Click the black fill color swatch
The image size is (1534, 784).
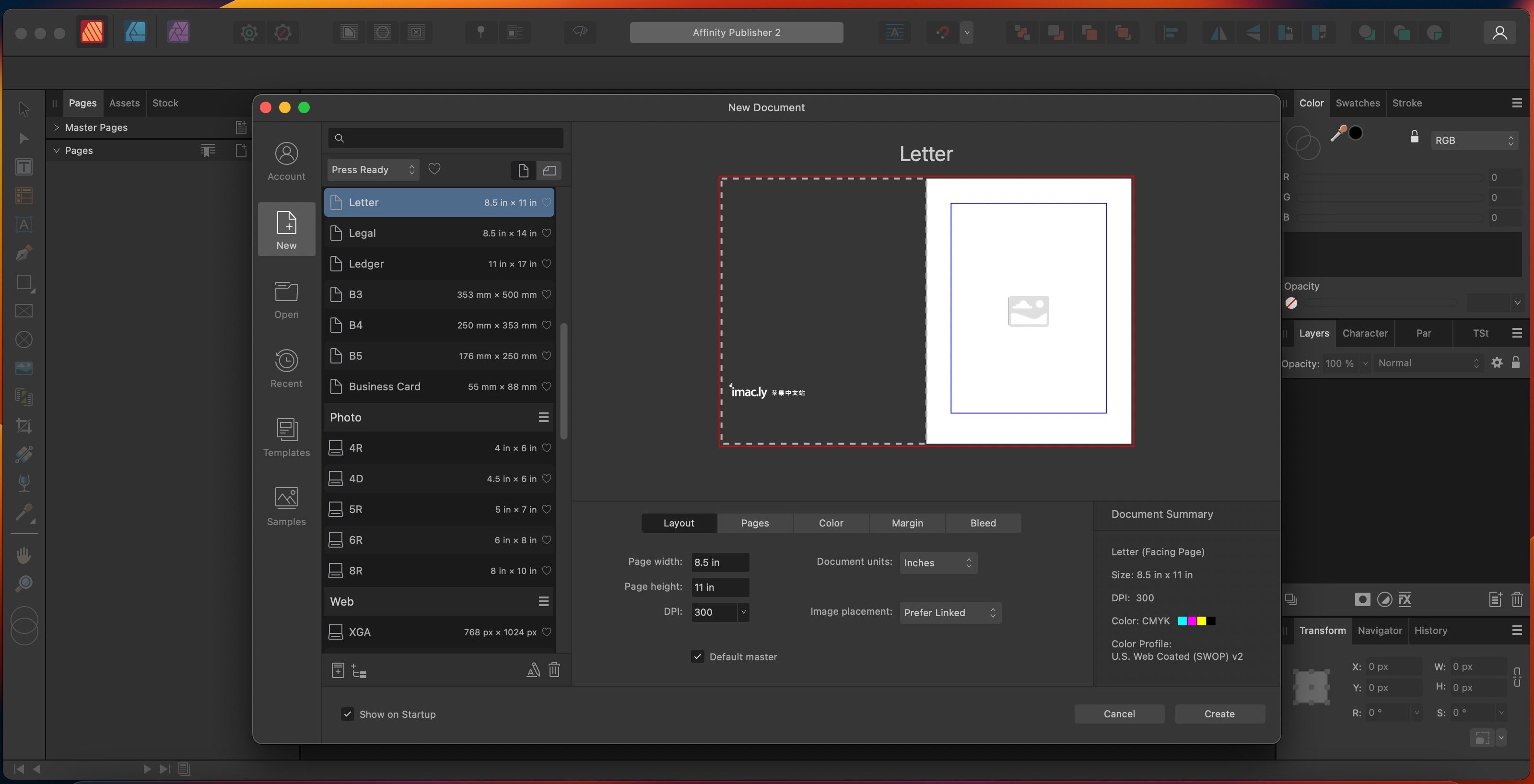click(1355, 133)
